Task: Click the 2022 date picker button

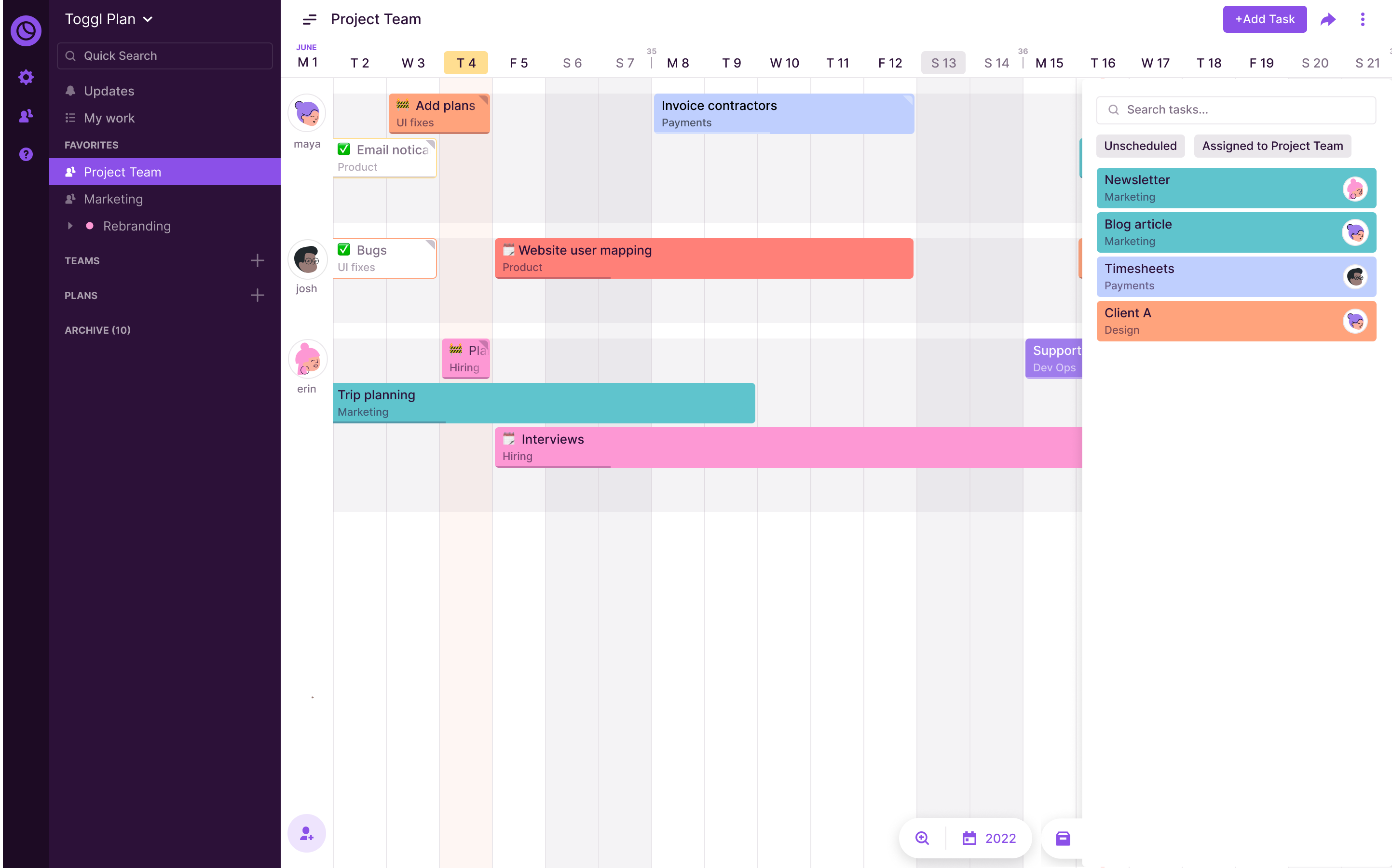Action: coord(989,838)
